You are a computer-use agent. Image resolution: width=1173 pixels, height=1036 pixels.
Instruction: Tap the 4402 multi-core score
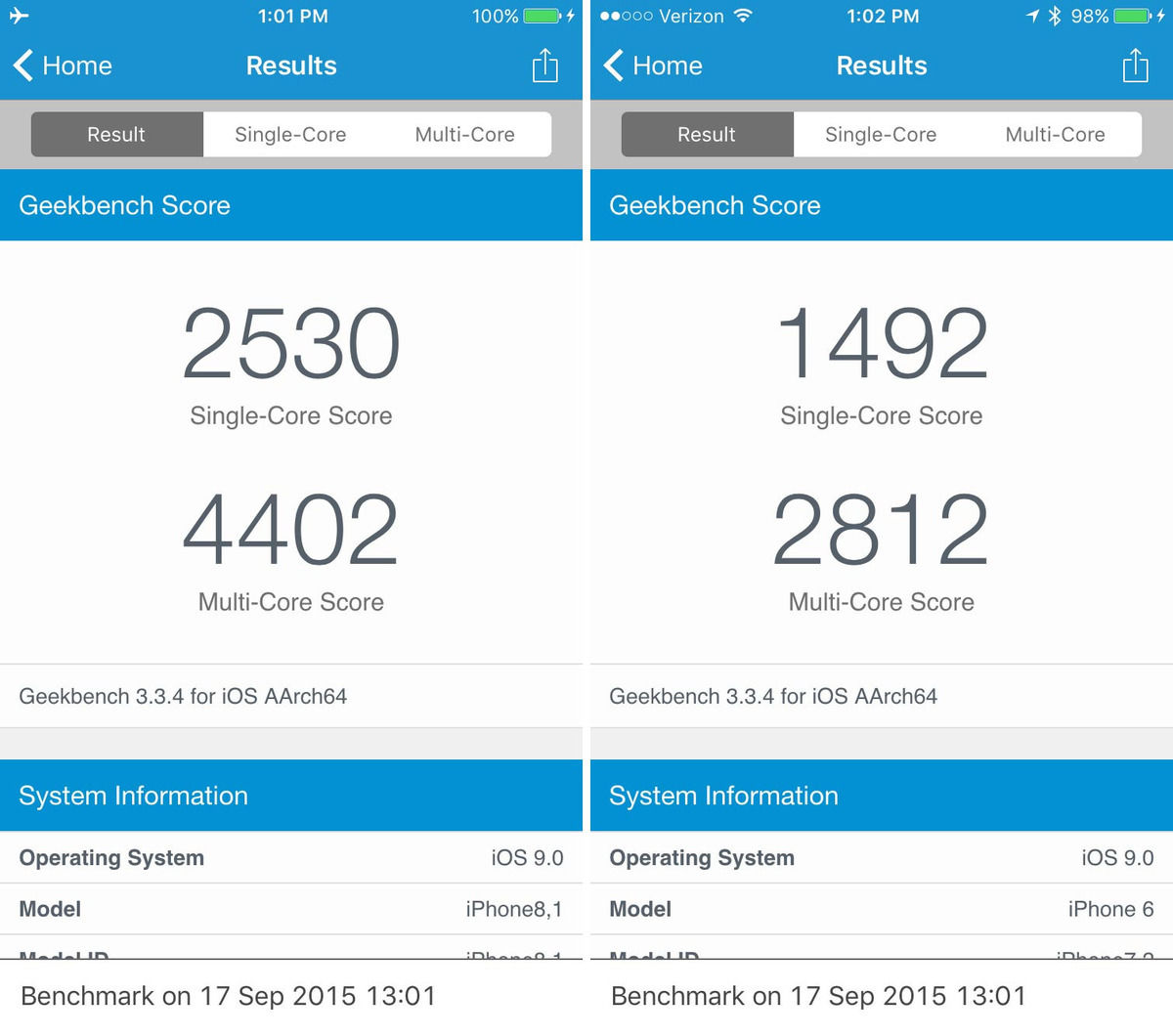[291, 530]
